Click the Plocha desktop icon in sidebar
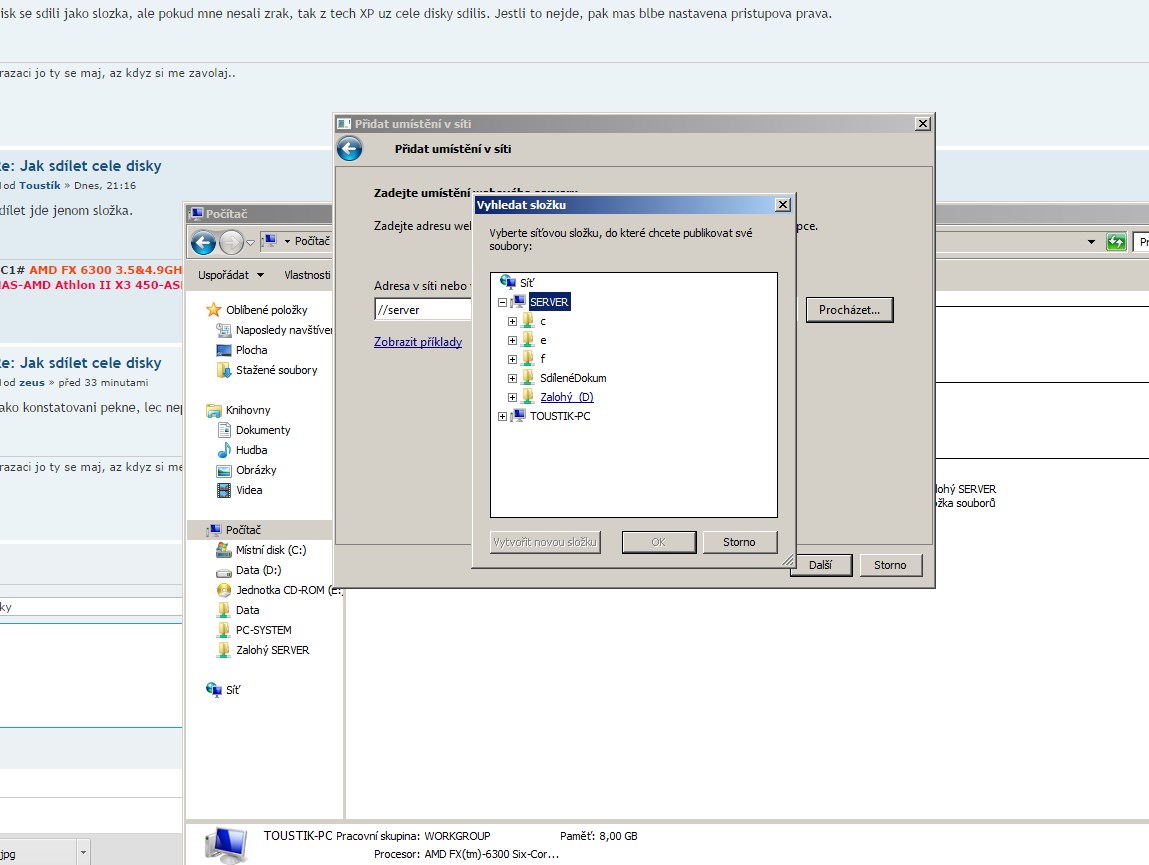The width and height of the screenshot is (1149, 865). pyautogui.click(x=223, y=350)
